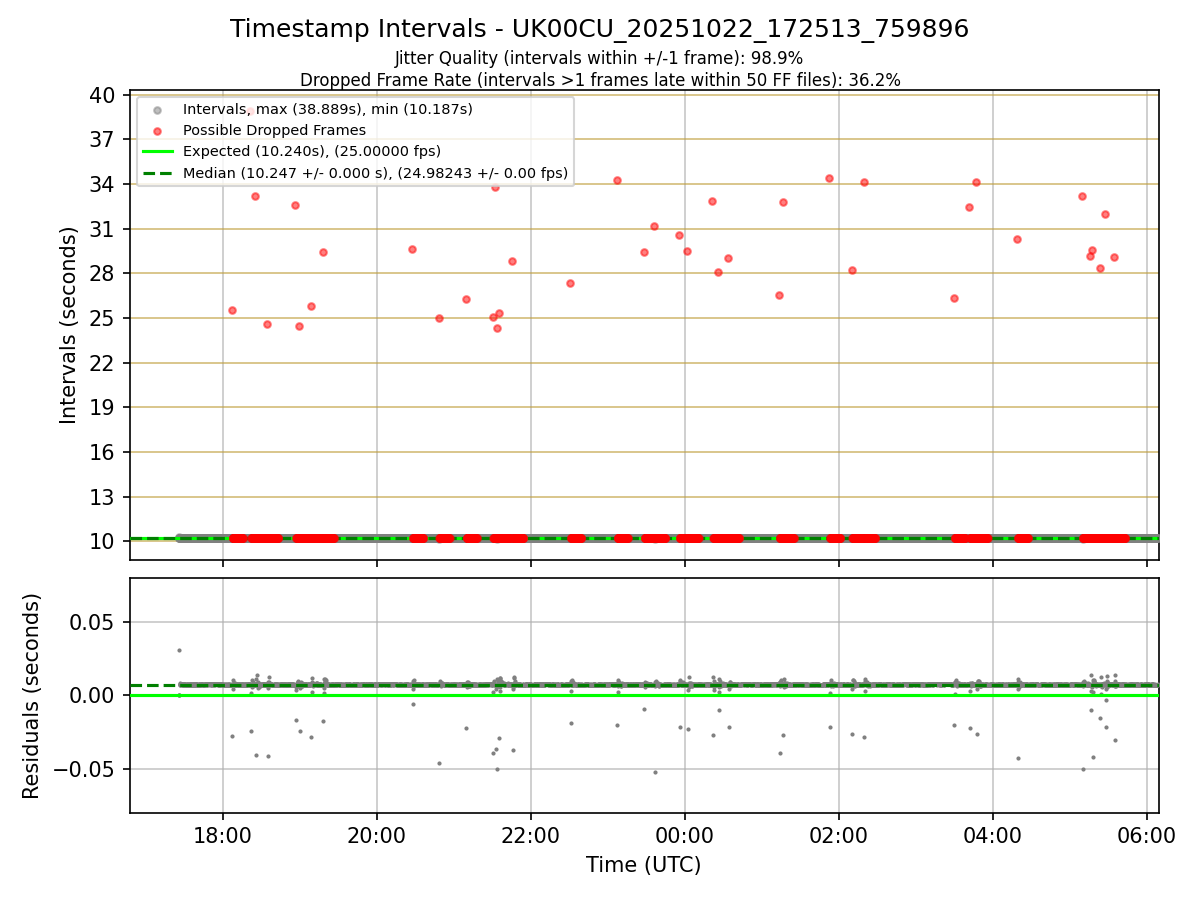Click the y-axis tick label "34"
This screenshot has width=1200, height=900.
click(x=102, y=184)
